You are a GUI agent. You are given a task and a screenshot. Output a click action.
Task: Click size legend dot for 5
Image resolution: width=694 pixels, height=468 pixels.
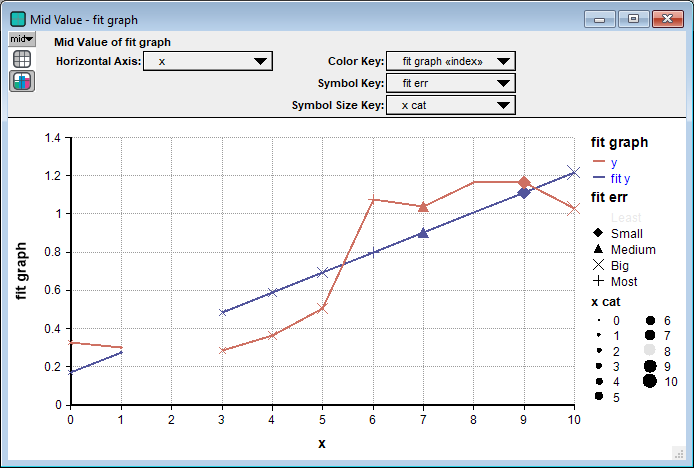(x=599, y=396)
